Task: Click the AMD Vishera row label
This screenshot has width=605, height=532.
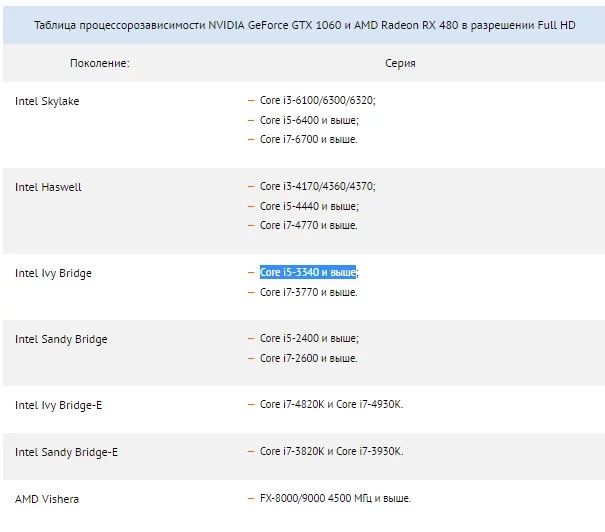Action: coord(47,498)
